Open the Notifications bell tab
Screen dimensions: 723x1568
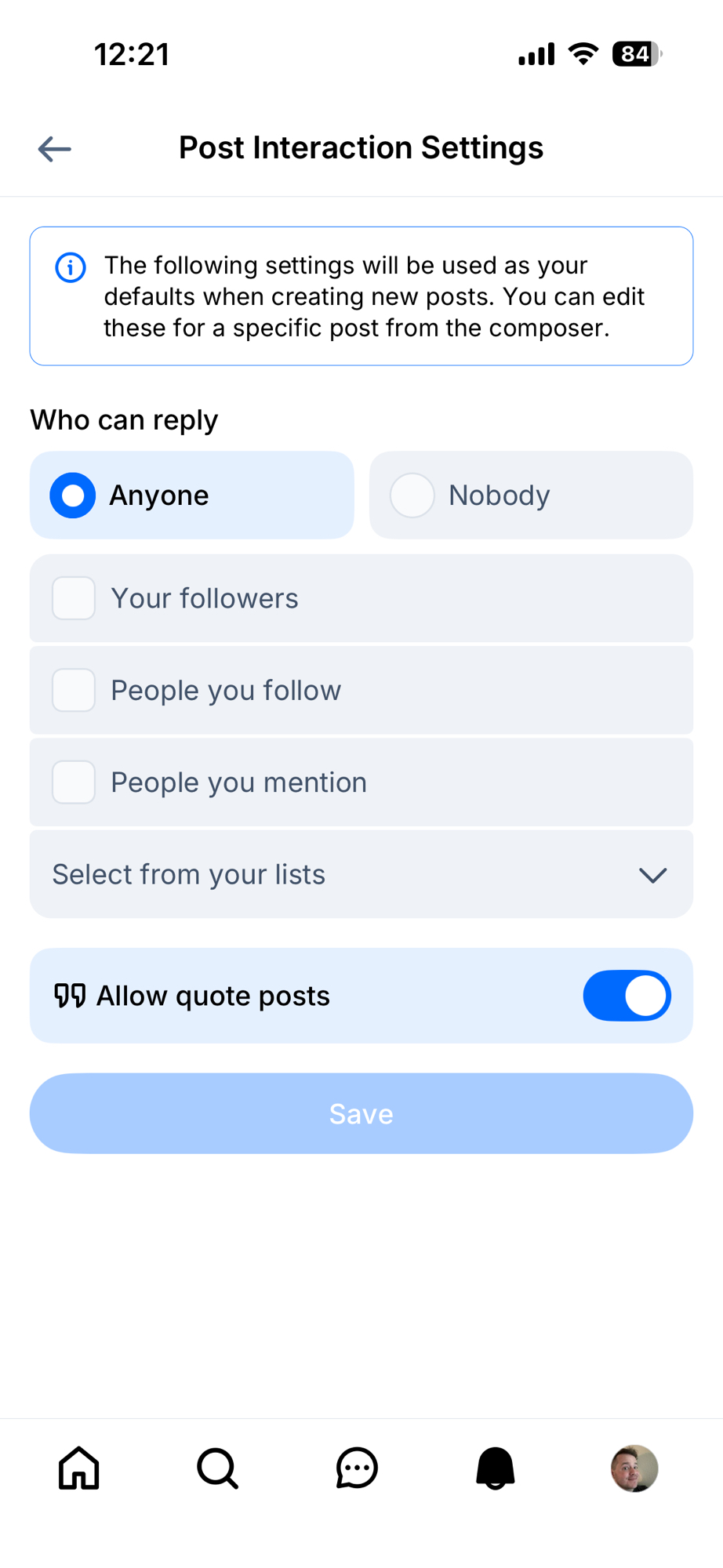click(496, 1468)
